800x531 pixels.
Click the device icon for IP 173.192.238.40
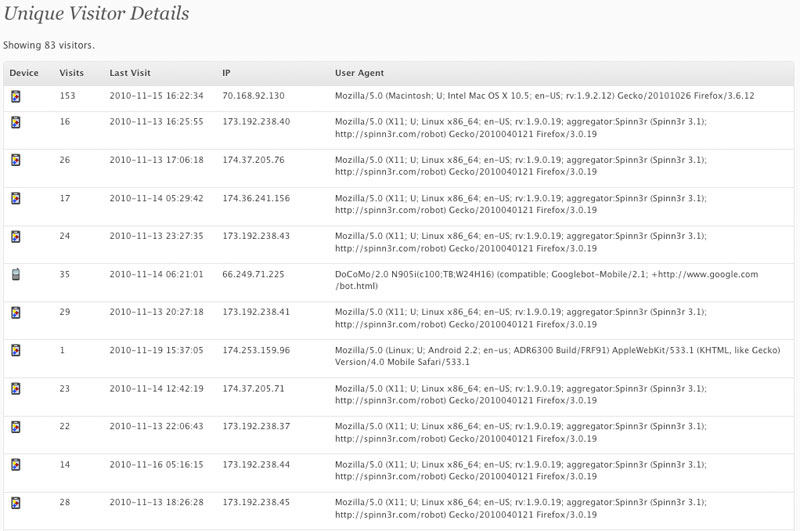pyautogui.click(x=16, y=122)
